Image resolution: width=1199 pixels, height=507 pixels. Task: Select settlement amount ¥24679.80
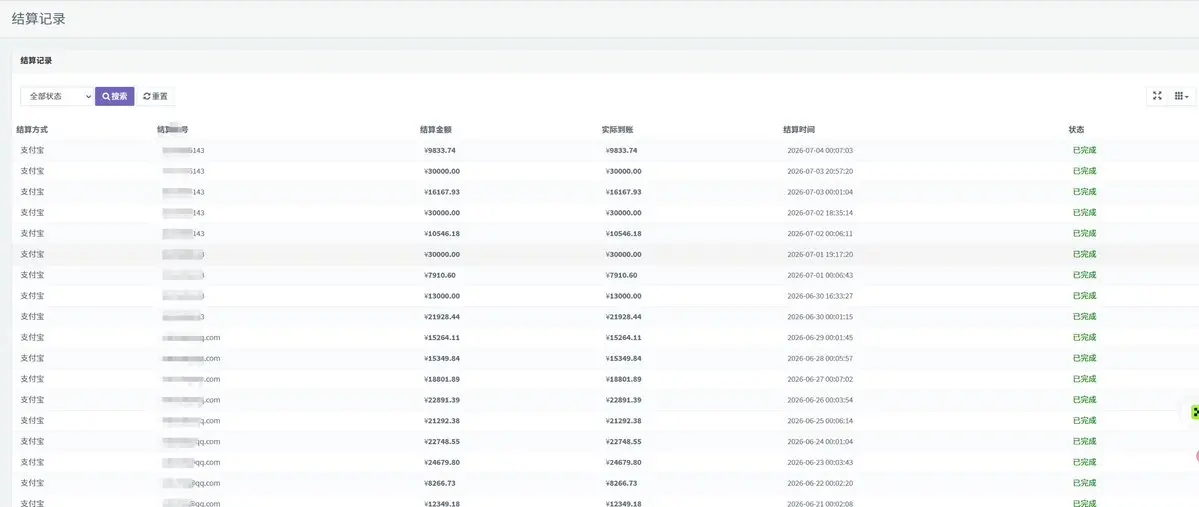442,463
